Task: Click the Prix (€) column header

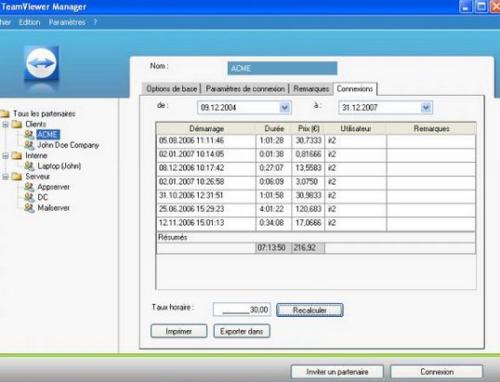Action: pyautogui.click(x=308, y=128)
